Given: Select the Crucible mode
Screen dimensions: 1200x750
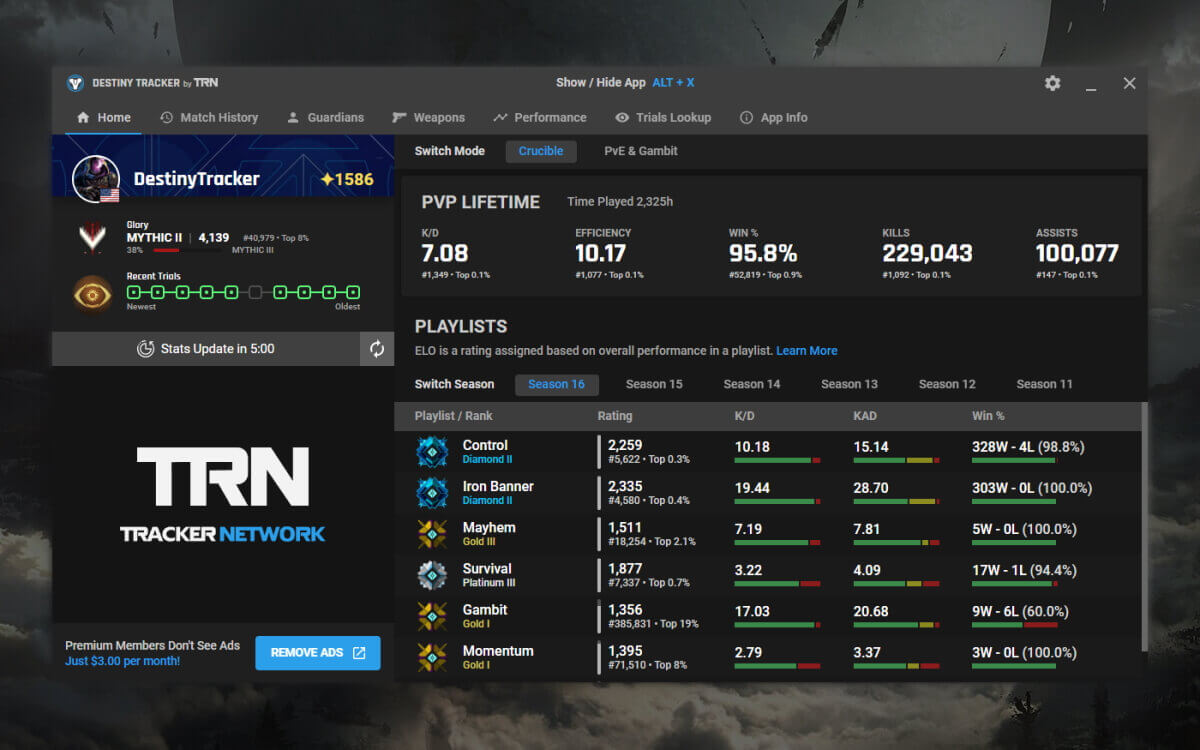Looking at the screenshot, I should 541,151.
